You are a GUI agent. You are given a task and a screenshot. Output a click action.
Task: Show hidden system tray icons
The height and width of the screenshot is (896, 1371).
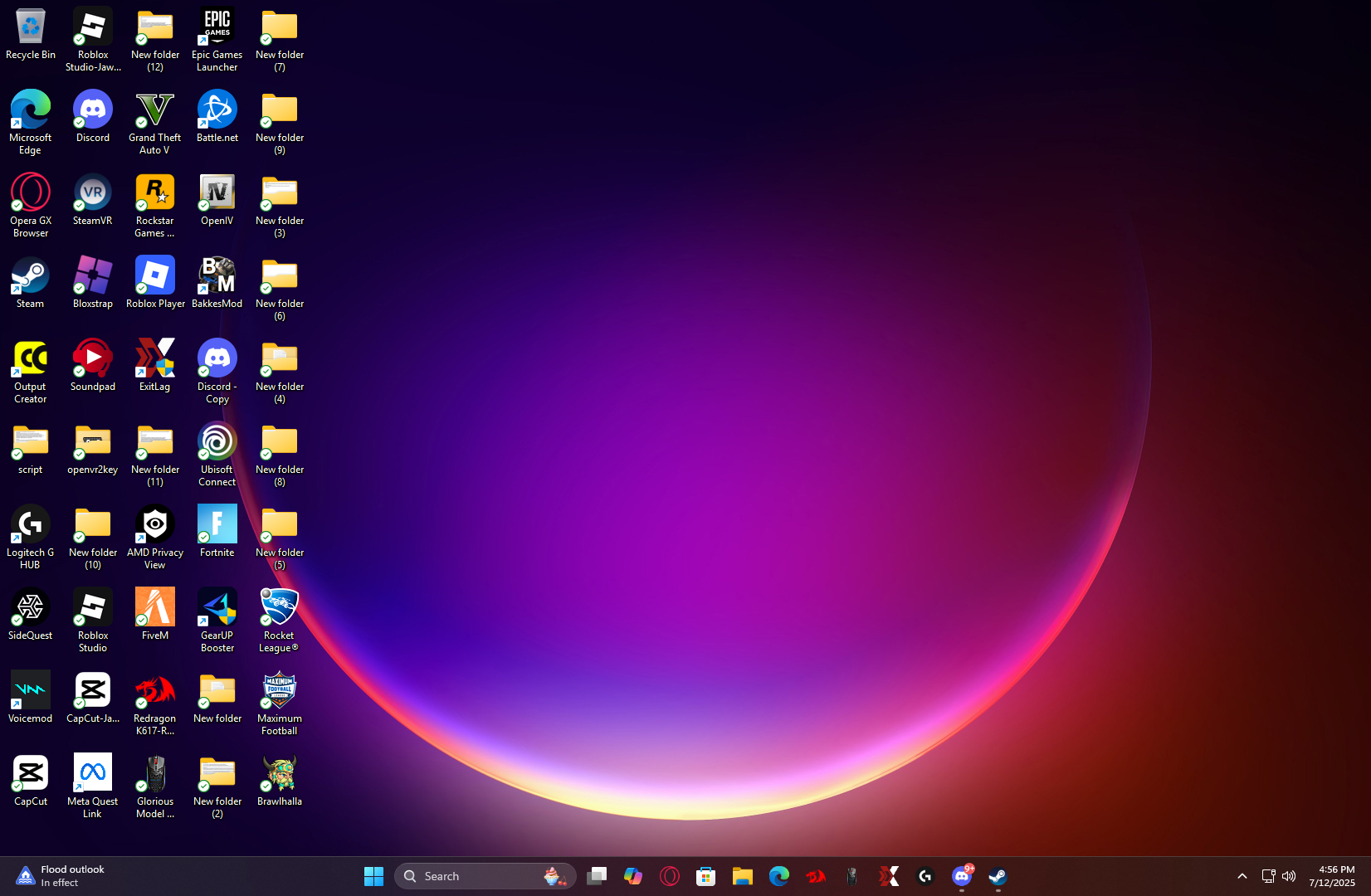click(x=1242, y=876)
